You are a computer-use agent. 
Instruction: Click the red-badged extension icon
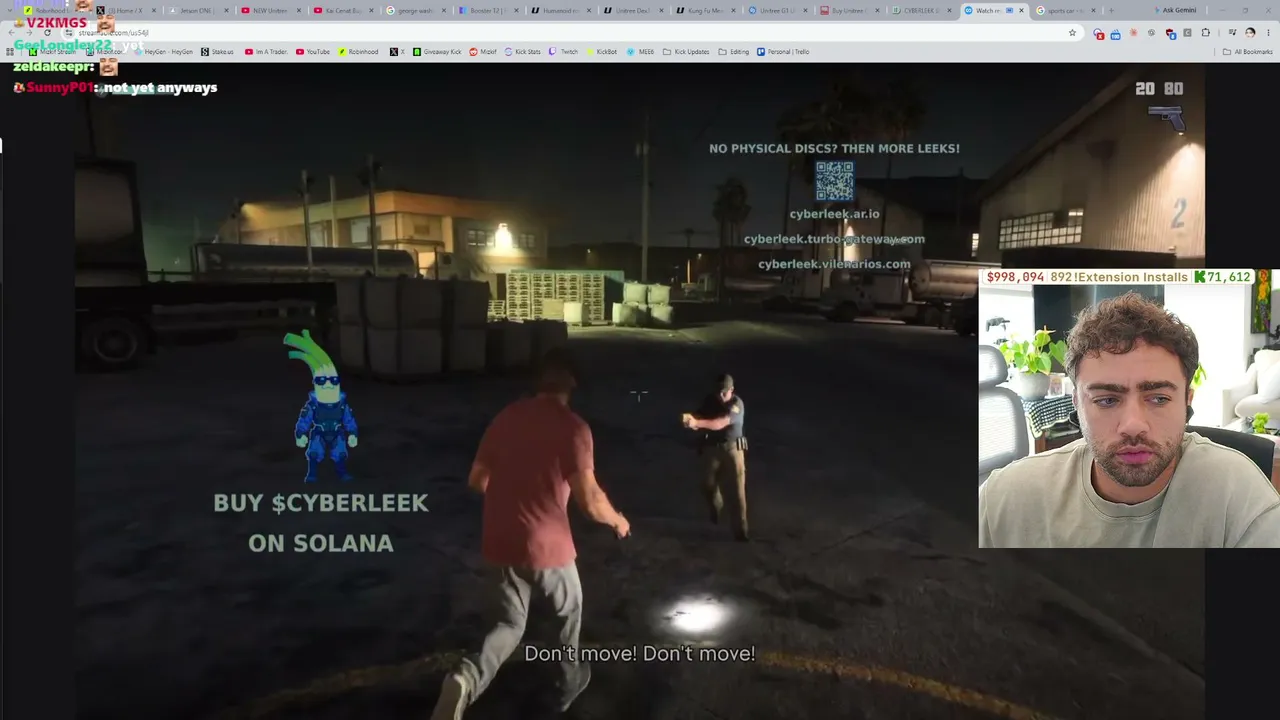(1099, 33)
